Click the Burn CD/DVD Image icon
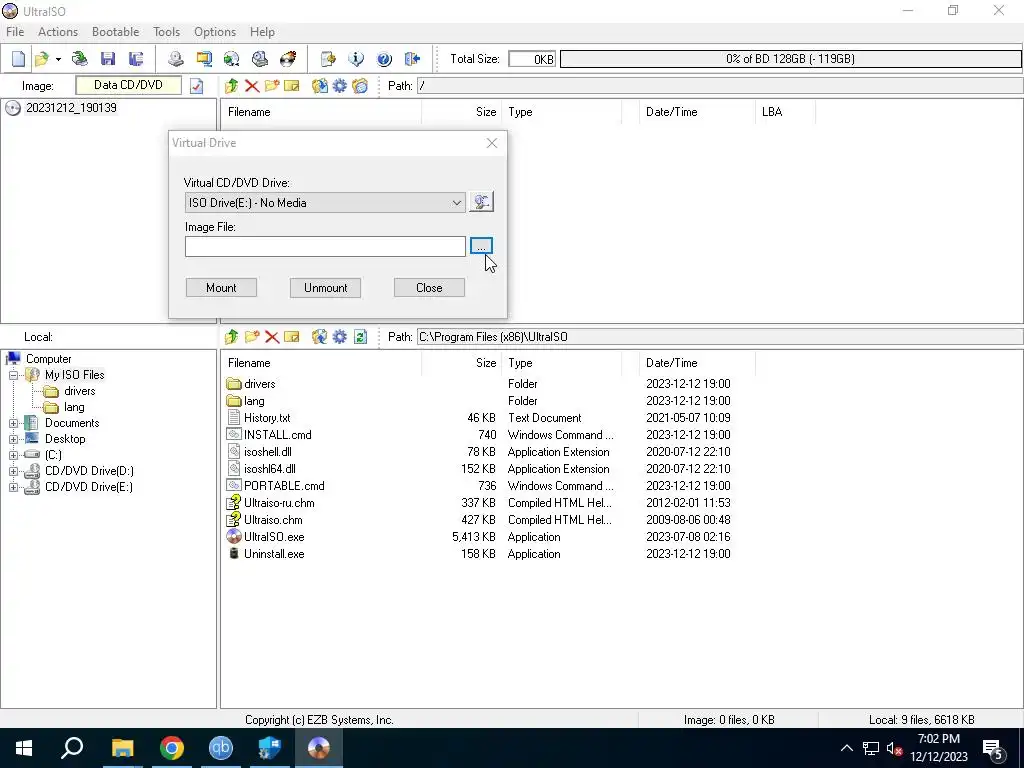The width and height of the screenshot is (1024, 768). click(288, 59)
